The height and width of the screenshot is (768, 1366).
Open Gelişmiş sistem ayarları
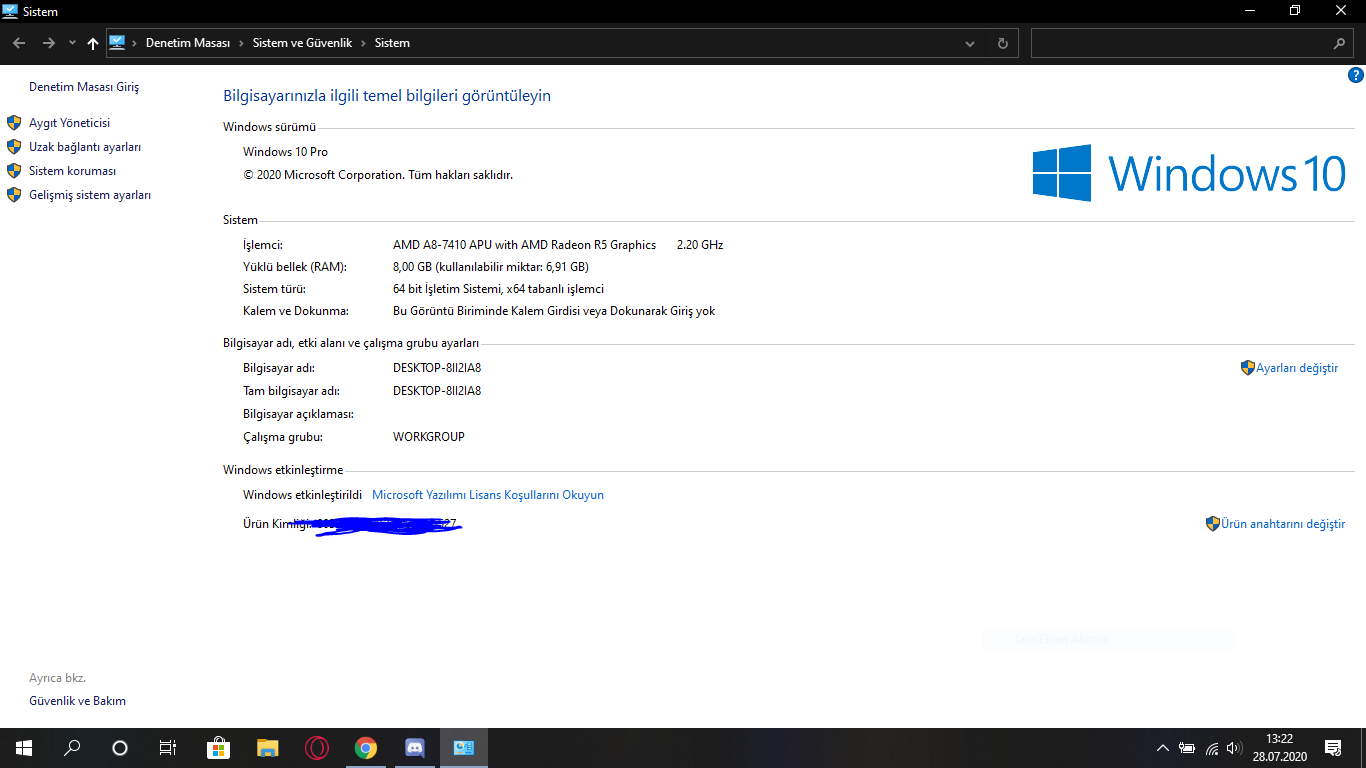tap(90, 195)
